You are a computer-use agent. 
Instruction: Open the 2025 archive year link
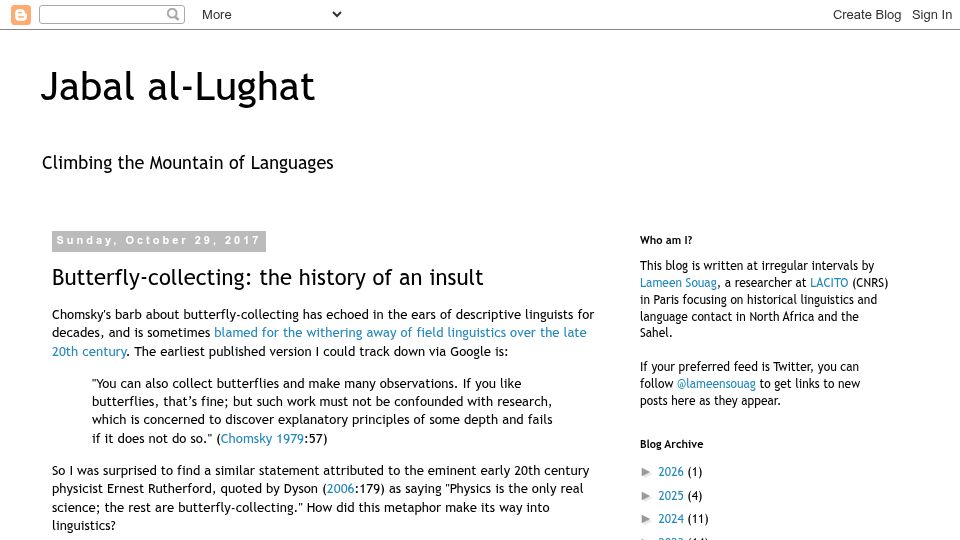pos(670,495)
